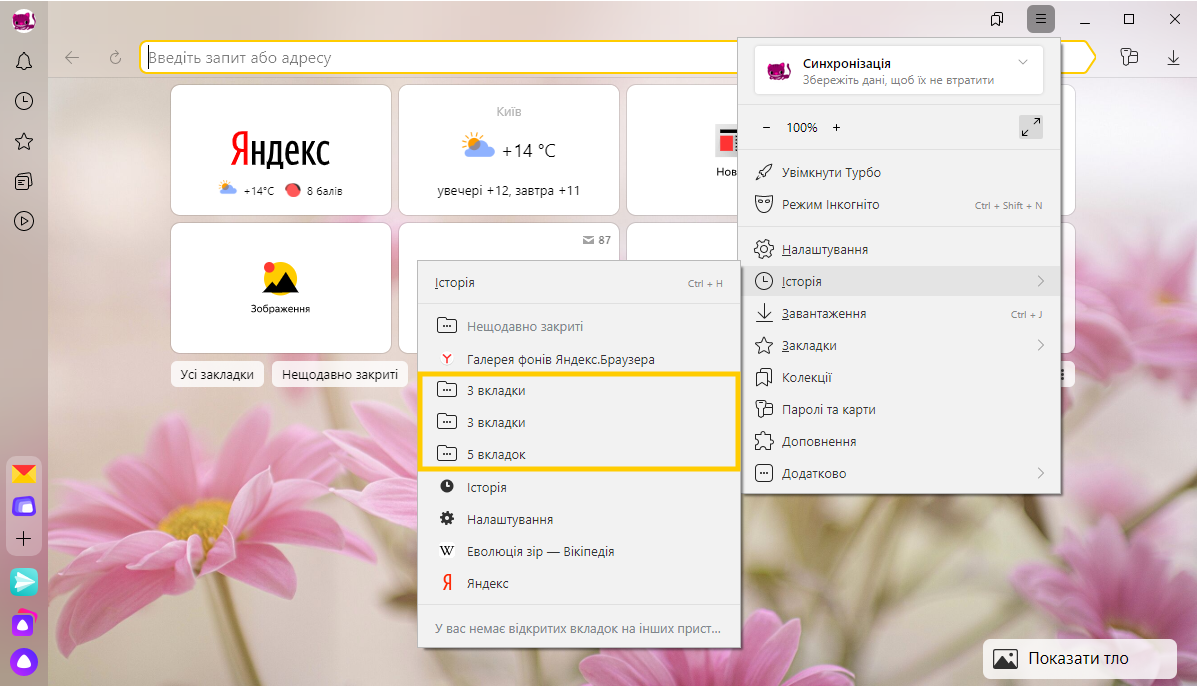Viewport: 1198px width, 686px height.
Task: Click the Синхронізація sync card
Action: (x=898, y=70)
